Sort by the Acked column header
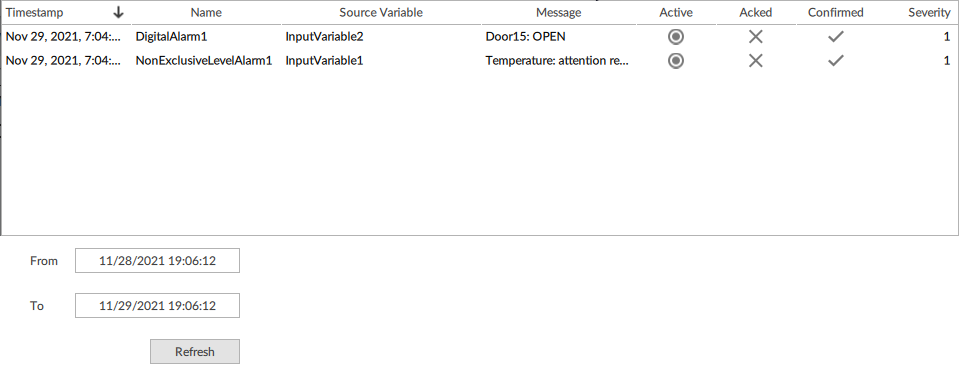Image resolution: width=960 pixels, height=373 pixels. click(756, 12)
